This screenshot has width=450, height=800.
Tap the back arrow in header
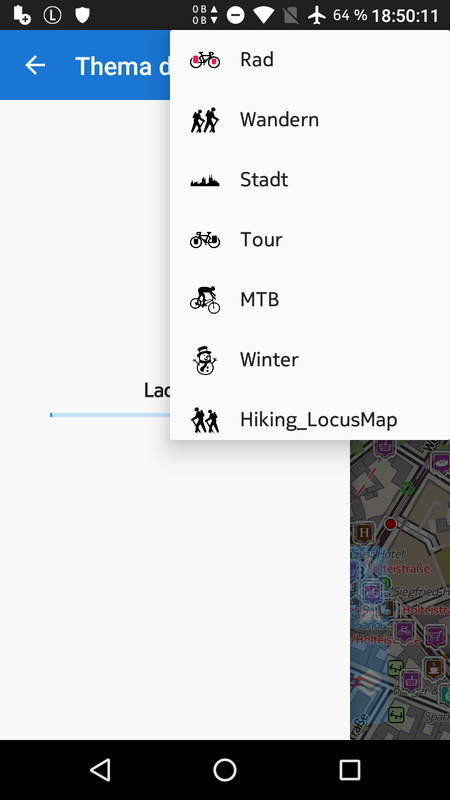point(35,65)
